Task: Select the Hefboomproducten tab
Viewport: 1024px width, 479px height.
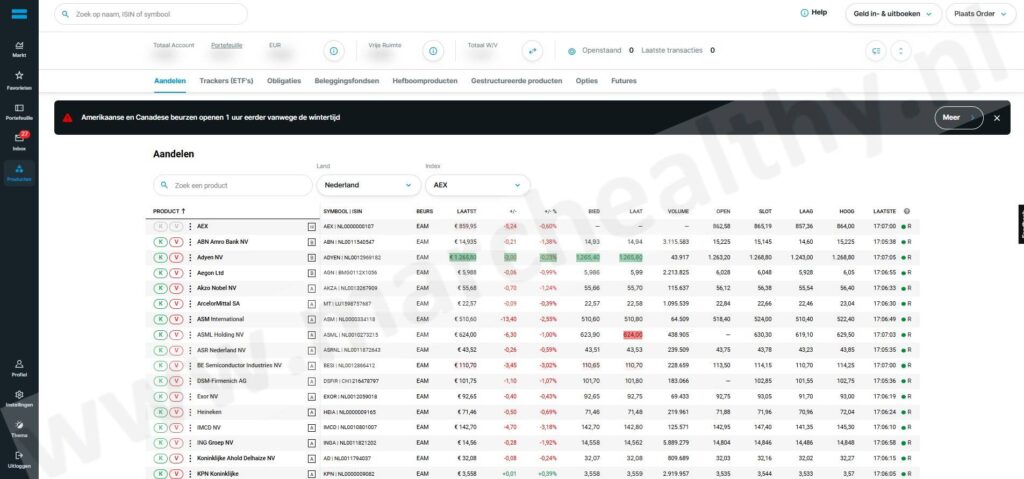Action: [425, 81]
